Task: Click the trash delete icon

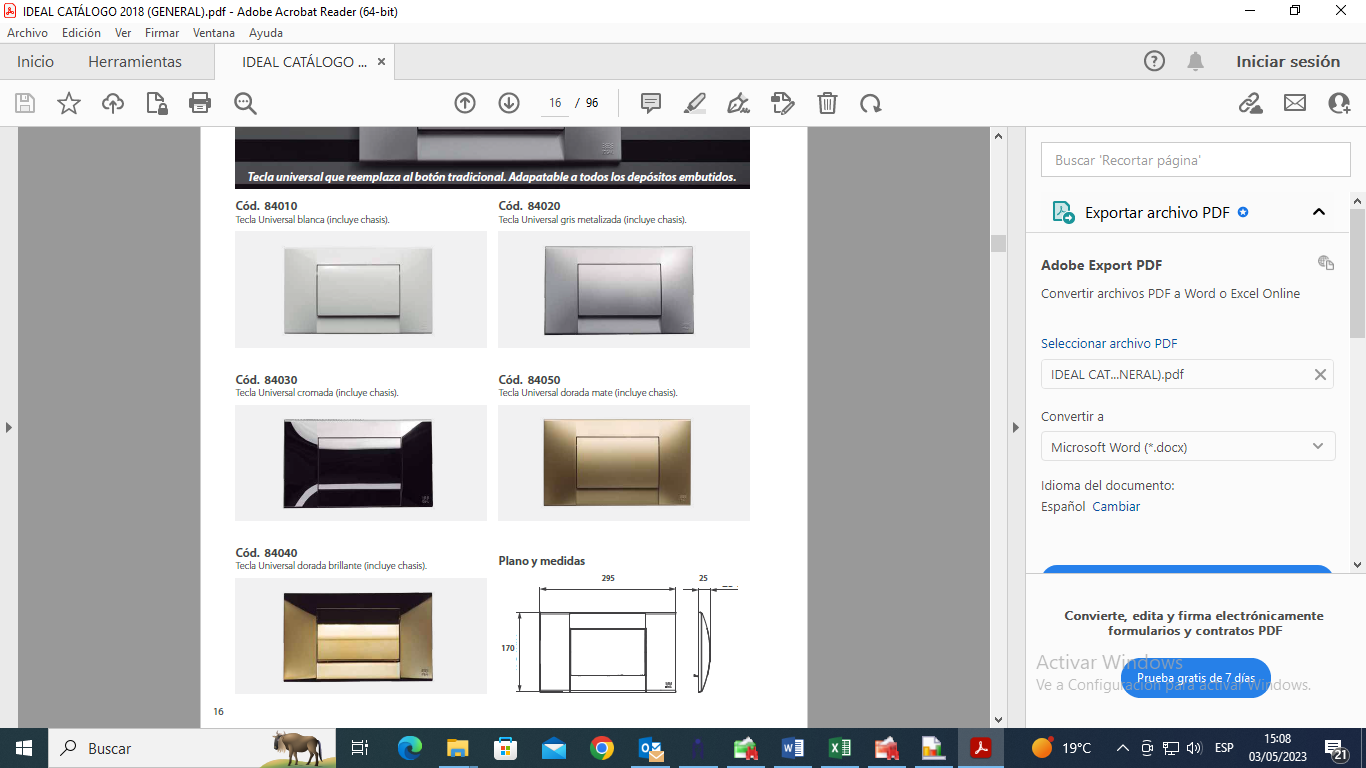Action: click(x=827, y=103)
